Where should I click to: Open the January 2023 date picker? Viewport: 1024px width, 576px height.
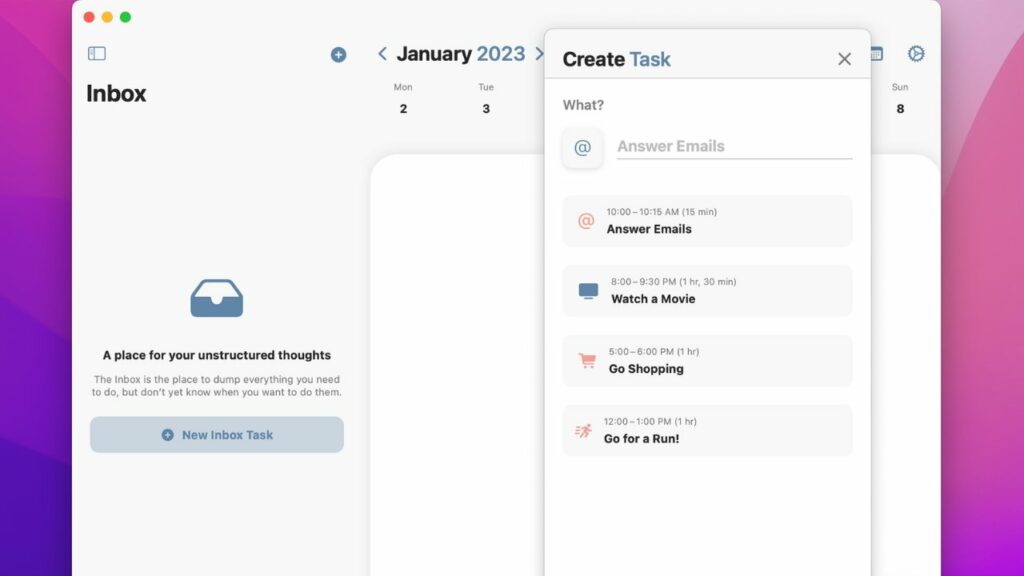[461, 54]
